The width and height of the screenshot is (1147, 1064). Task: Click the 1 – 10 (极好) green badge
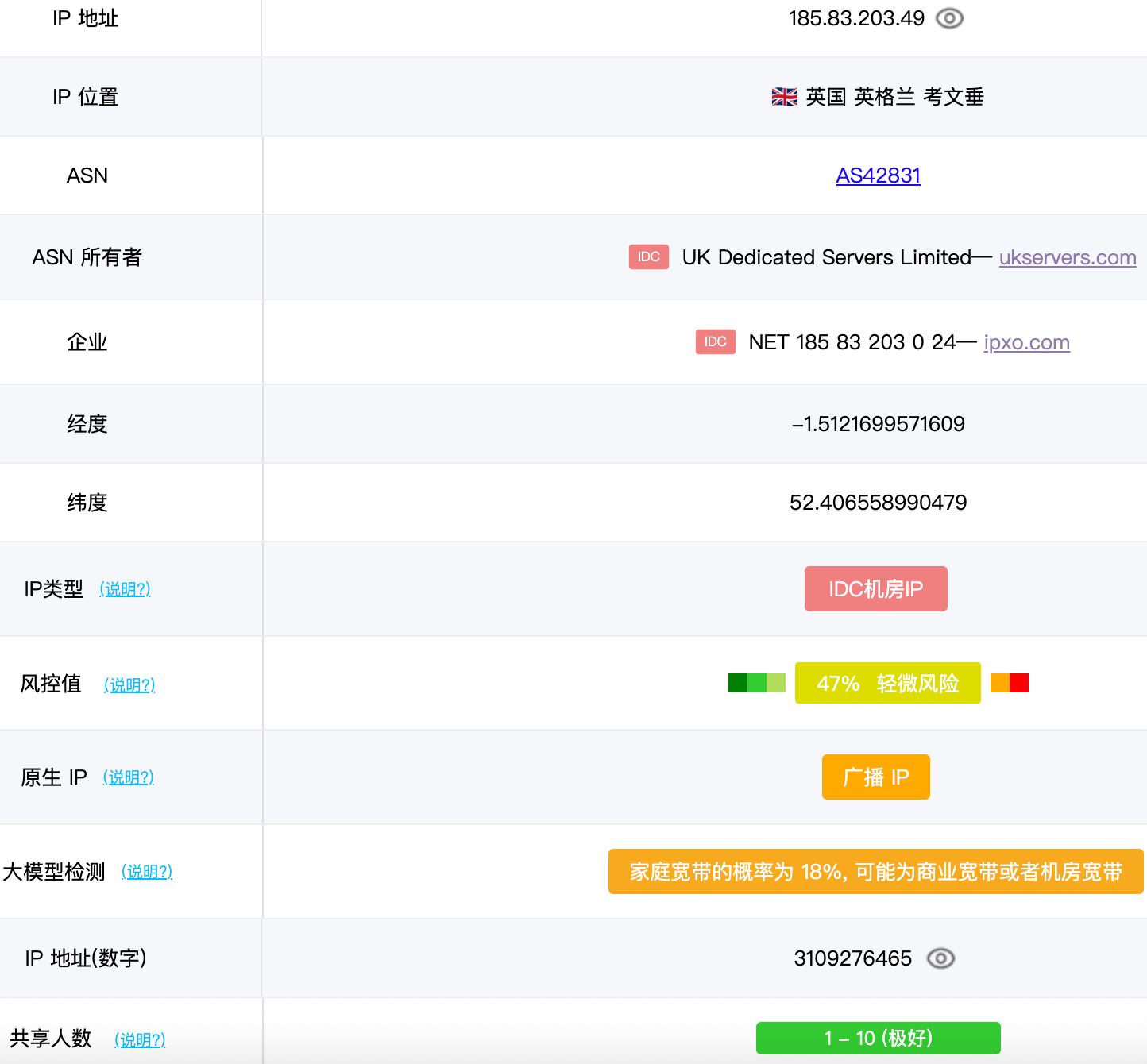pyautogui.click(x=878, y=1038)
